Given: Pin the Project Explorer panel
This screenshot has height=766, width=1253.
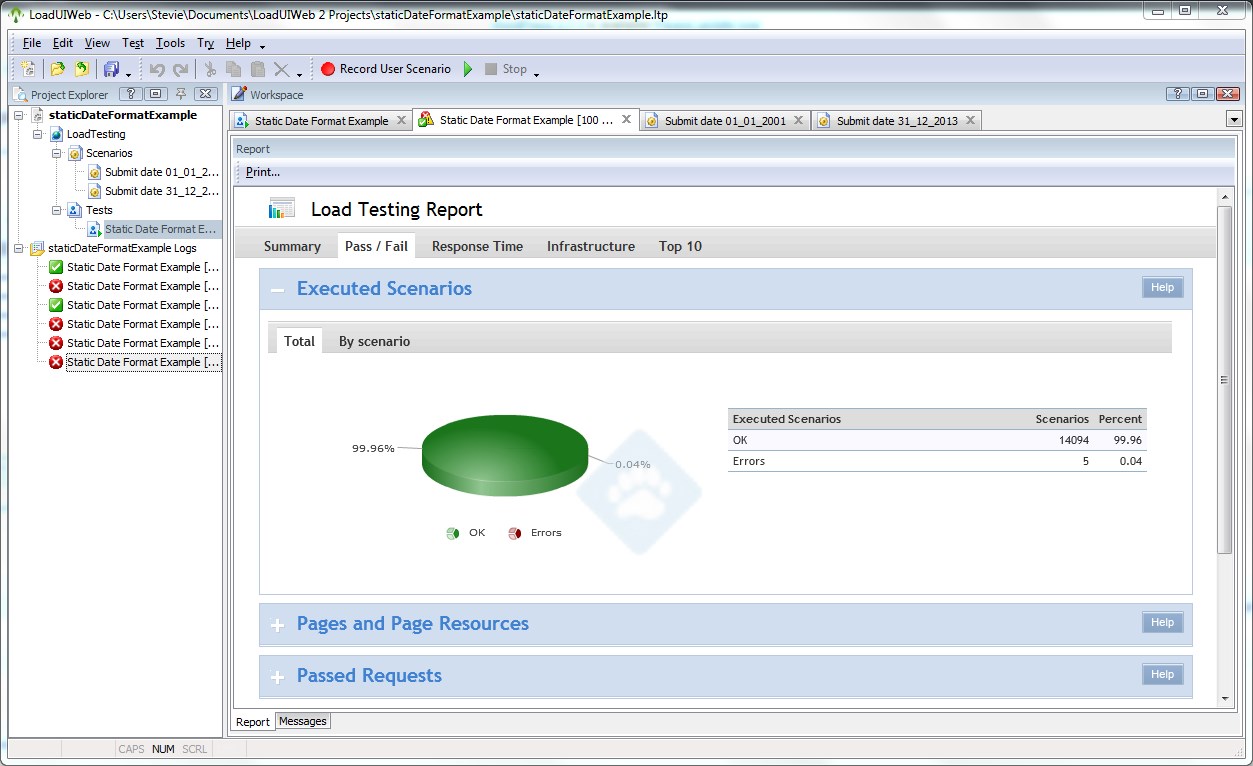Looking at the screenshot, I should (x=181, y=94).
